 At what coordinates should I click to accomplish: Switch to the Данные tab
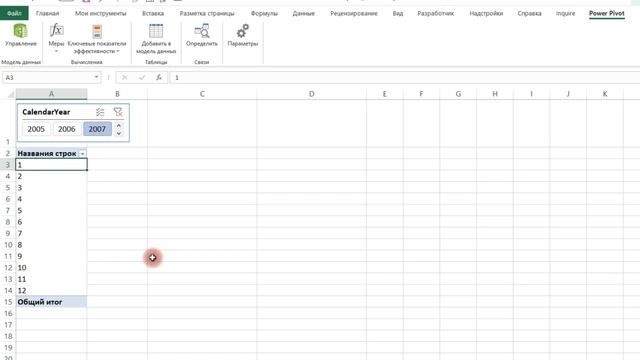[x=303, y=13]
